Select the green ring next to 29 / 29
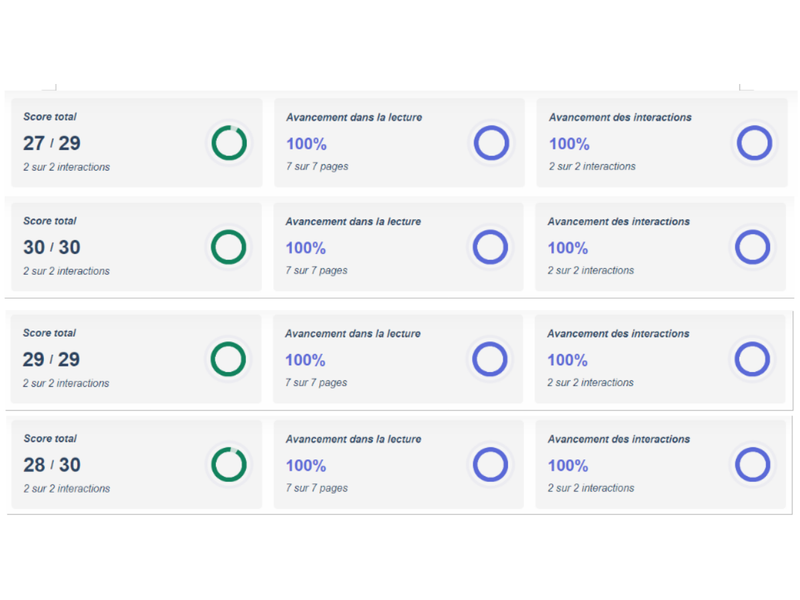The height and width of the screenshot is (600, 800). [x=228, y=359]
